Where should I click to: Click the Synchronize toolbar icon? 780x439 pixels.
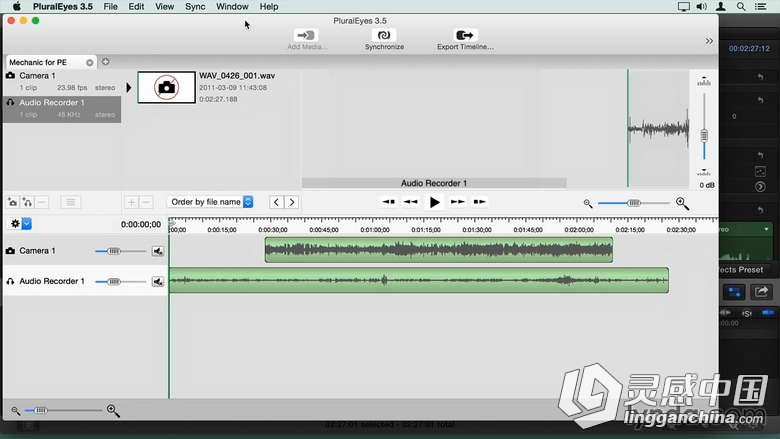click(x=384, y=35)
